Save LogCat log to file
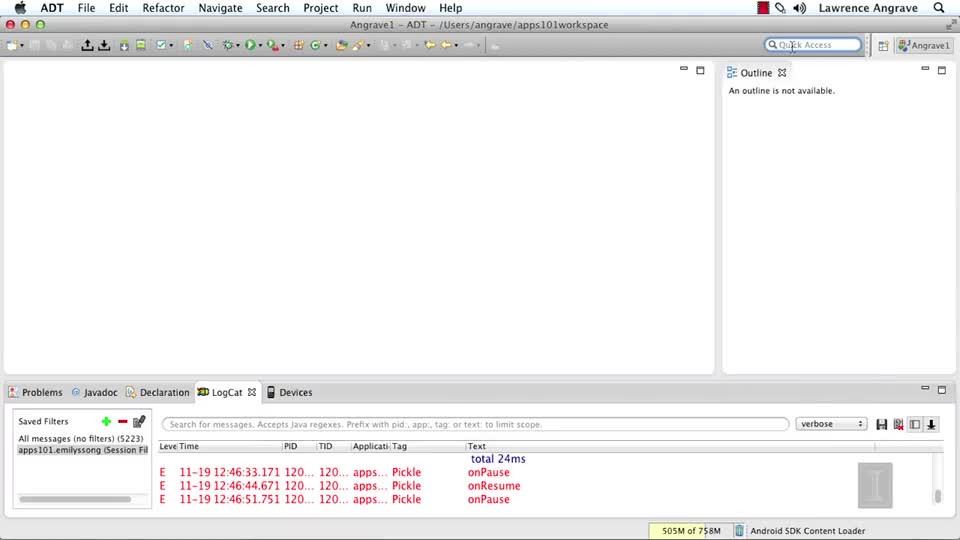 882,424
